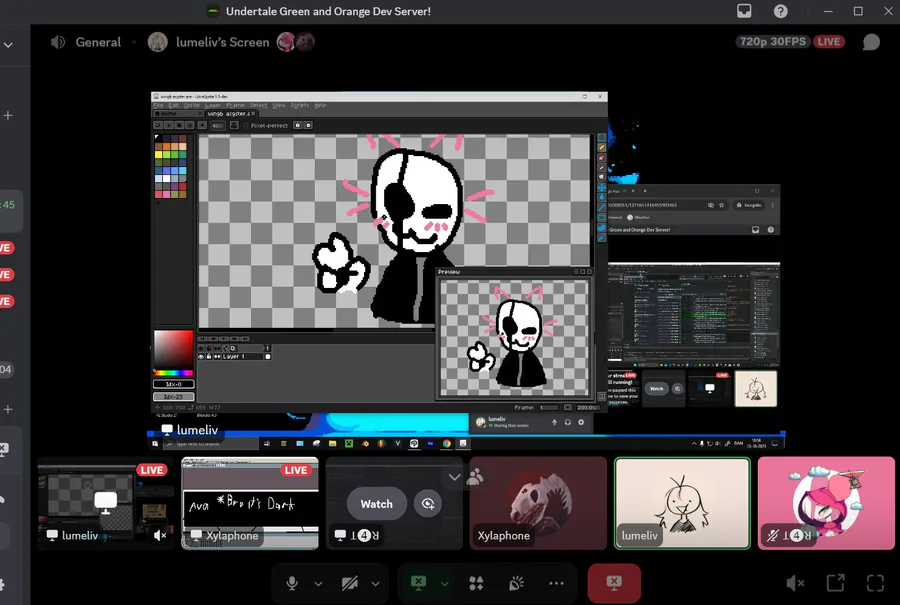Toggle the show members people icon
900x605 pixels.
point(475,477)
